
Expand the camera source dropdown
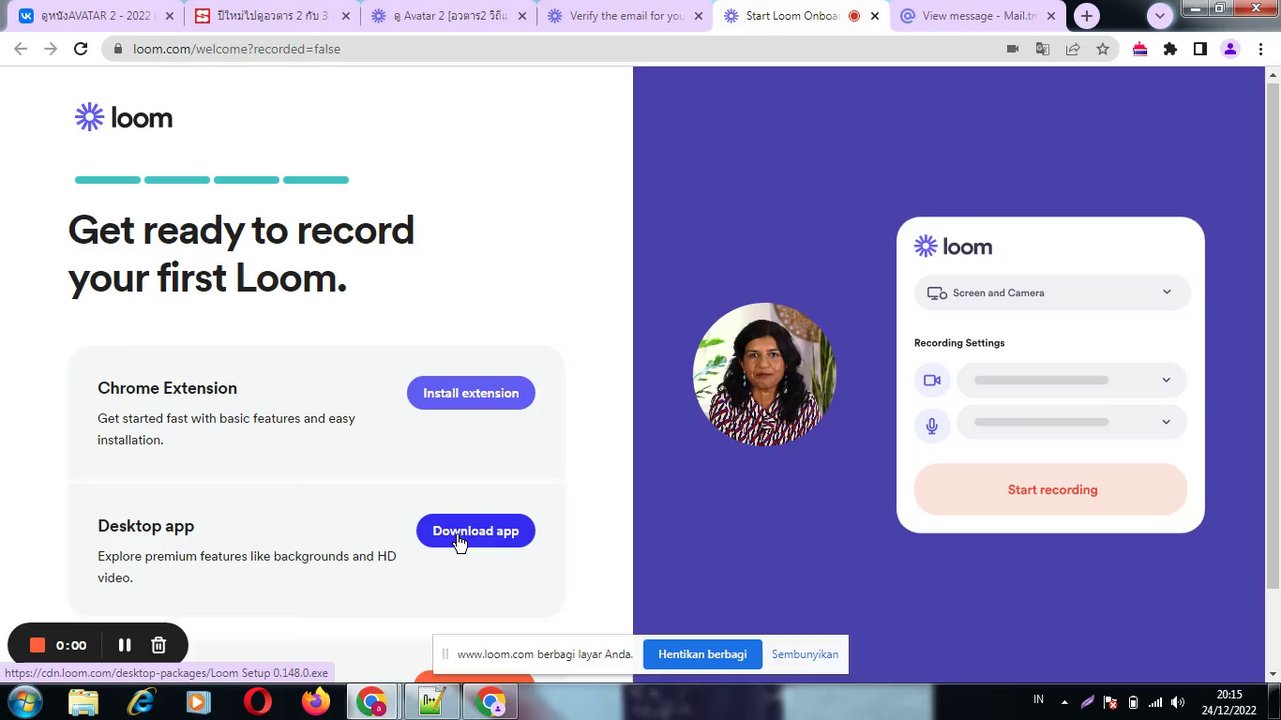pos(1072,380)
